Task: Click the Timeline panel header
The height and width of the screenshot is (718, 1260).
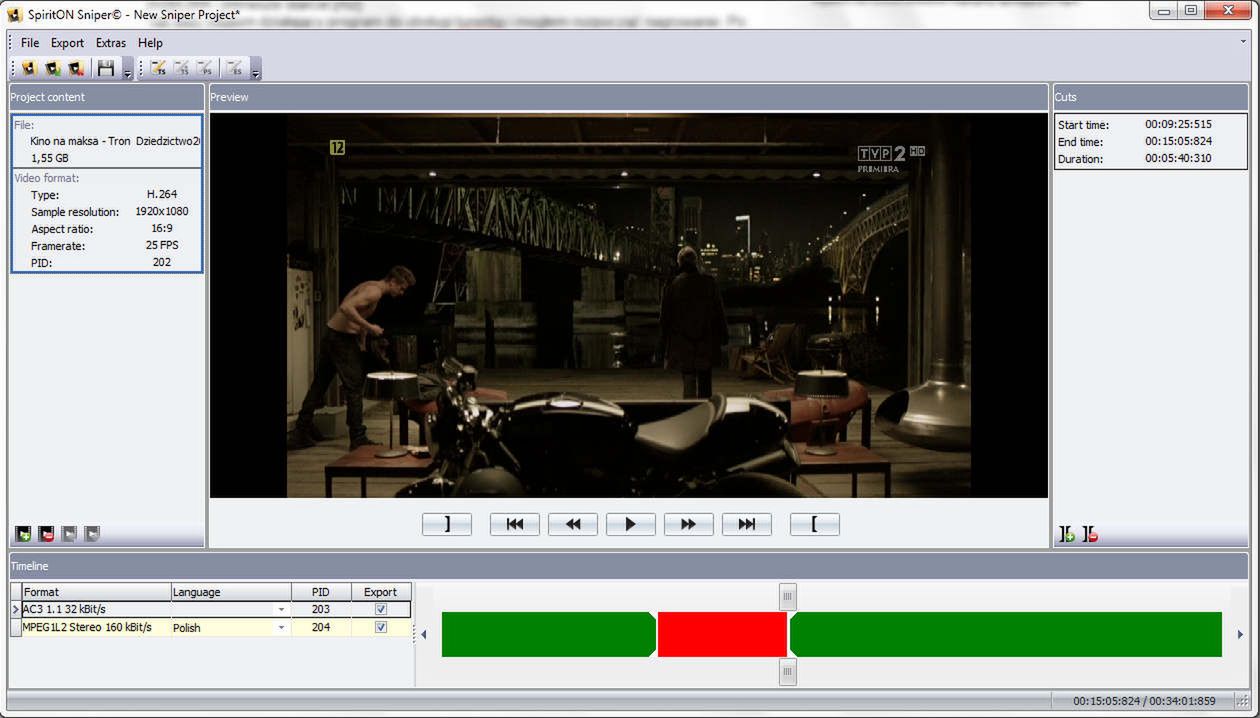Action: (x=628, y=566)
